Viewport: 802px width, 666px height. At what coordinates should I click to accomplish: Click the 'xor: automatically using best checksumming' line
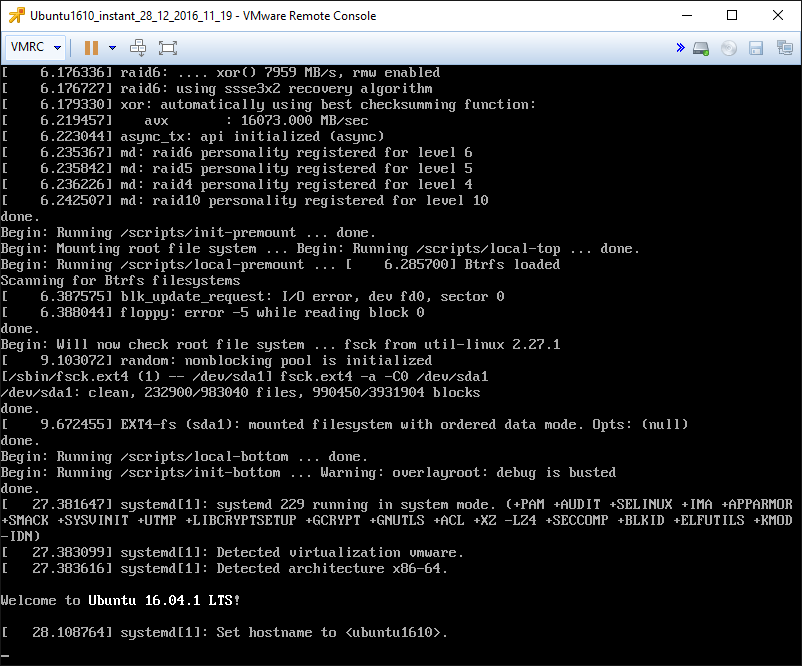[x=268, y=104]
